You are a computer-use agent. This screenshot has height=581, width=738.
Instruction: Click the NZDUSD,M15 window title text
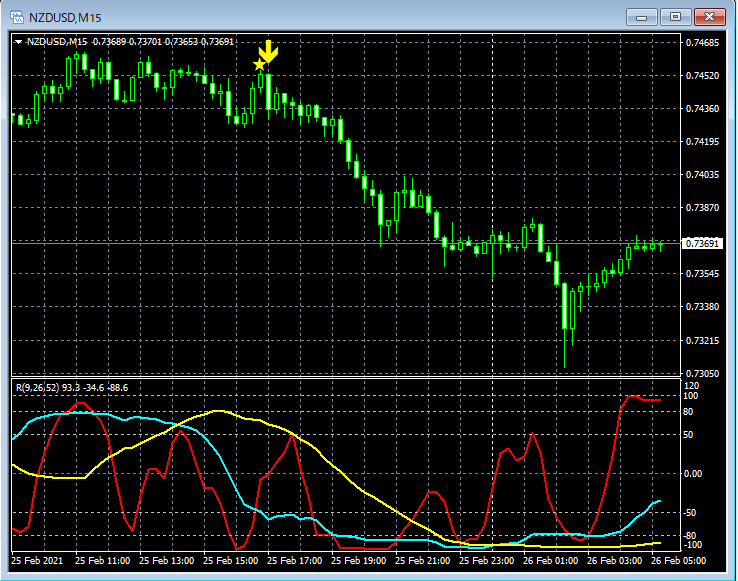65,18
